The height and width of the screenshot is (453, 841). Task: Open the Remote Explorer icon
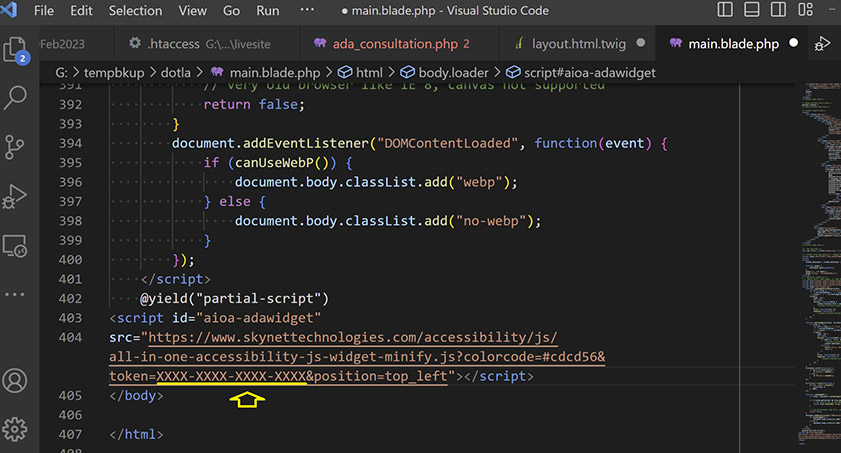coord(15,244)
